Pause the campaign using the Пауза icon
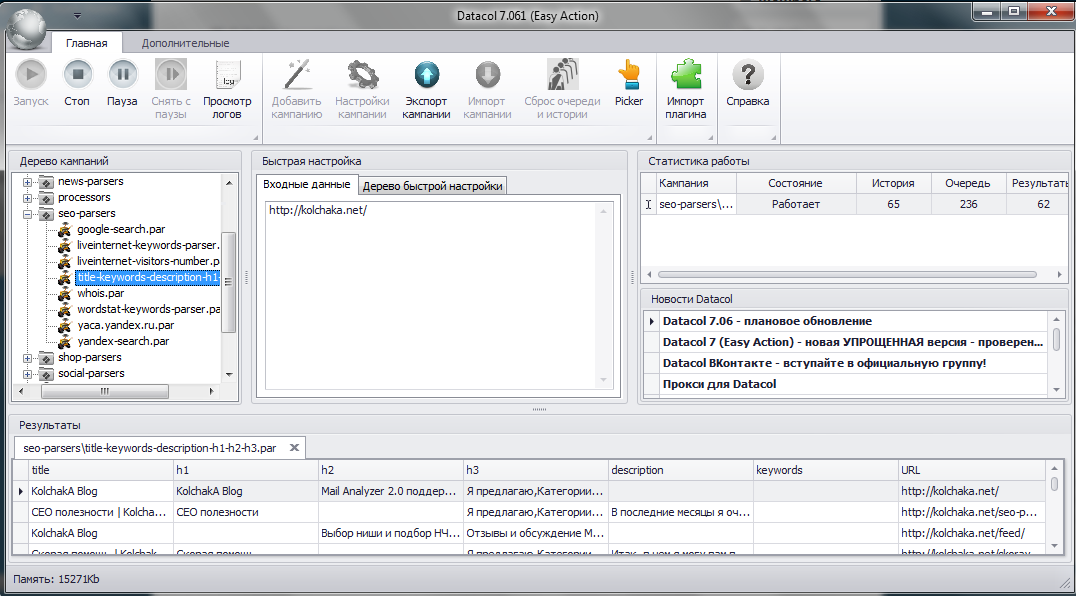 point(122,75)
